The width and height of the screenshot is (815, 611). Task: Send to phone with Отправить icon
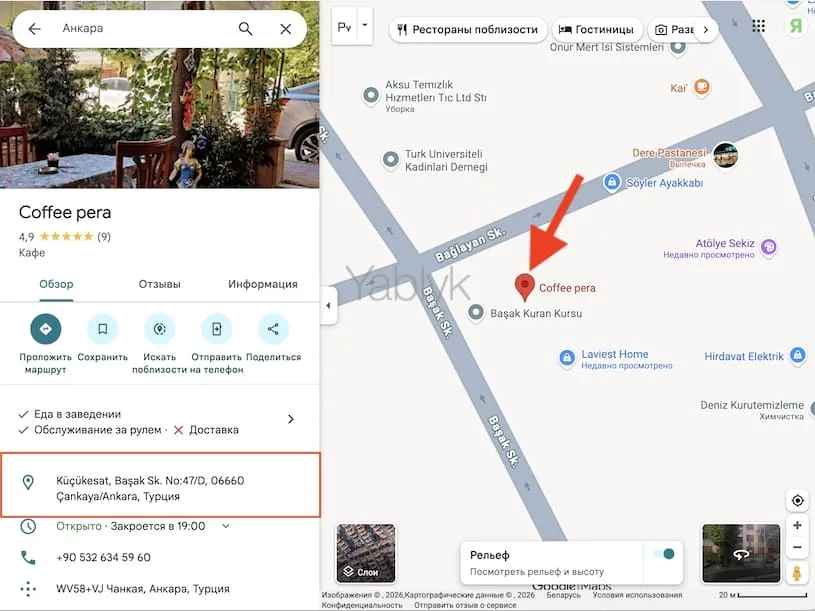point(216,329)
